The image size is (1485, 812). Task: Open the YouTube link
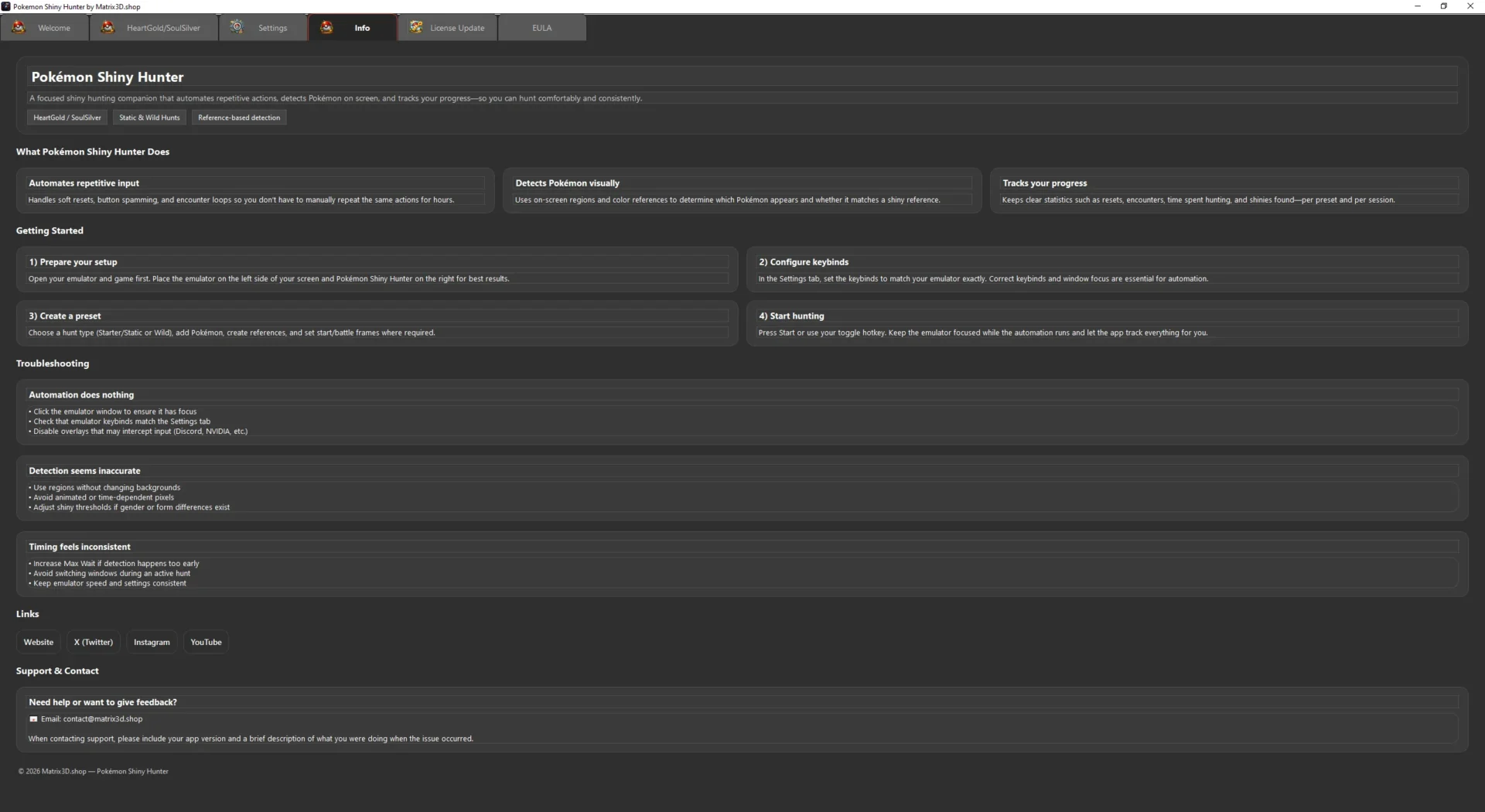206,642
